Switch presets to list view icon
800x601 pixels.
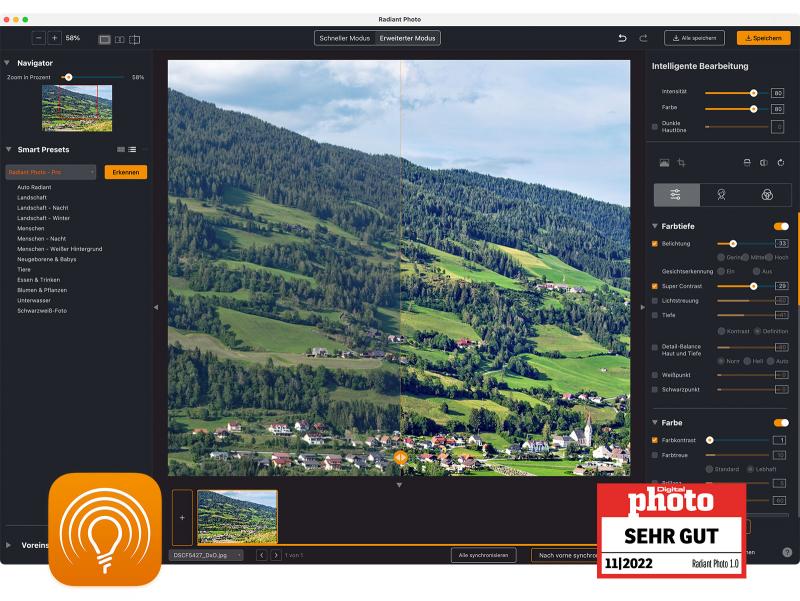[132, 149]
